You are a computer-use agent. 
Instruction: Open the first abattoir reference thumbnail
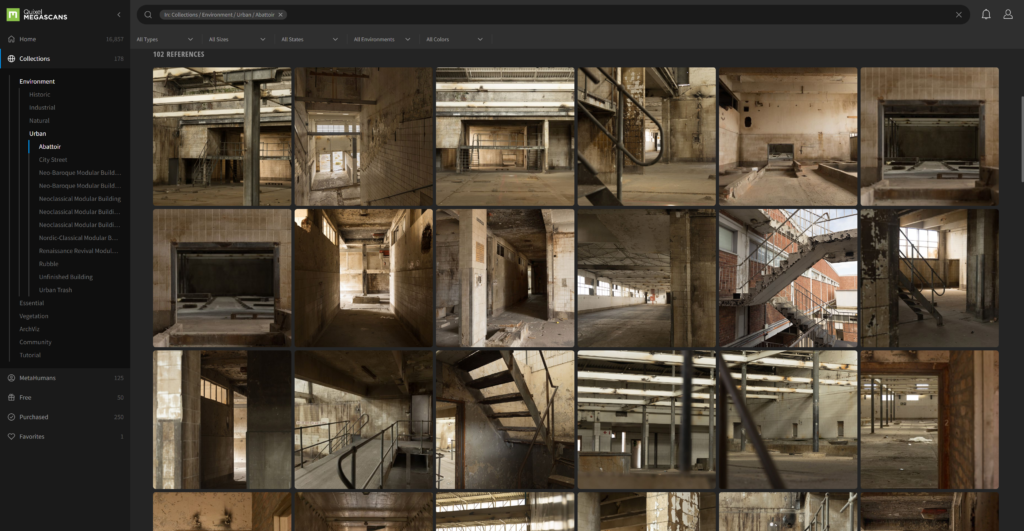(221, 136)
